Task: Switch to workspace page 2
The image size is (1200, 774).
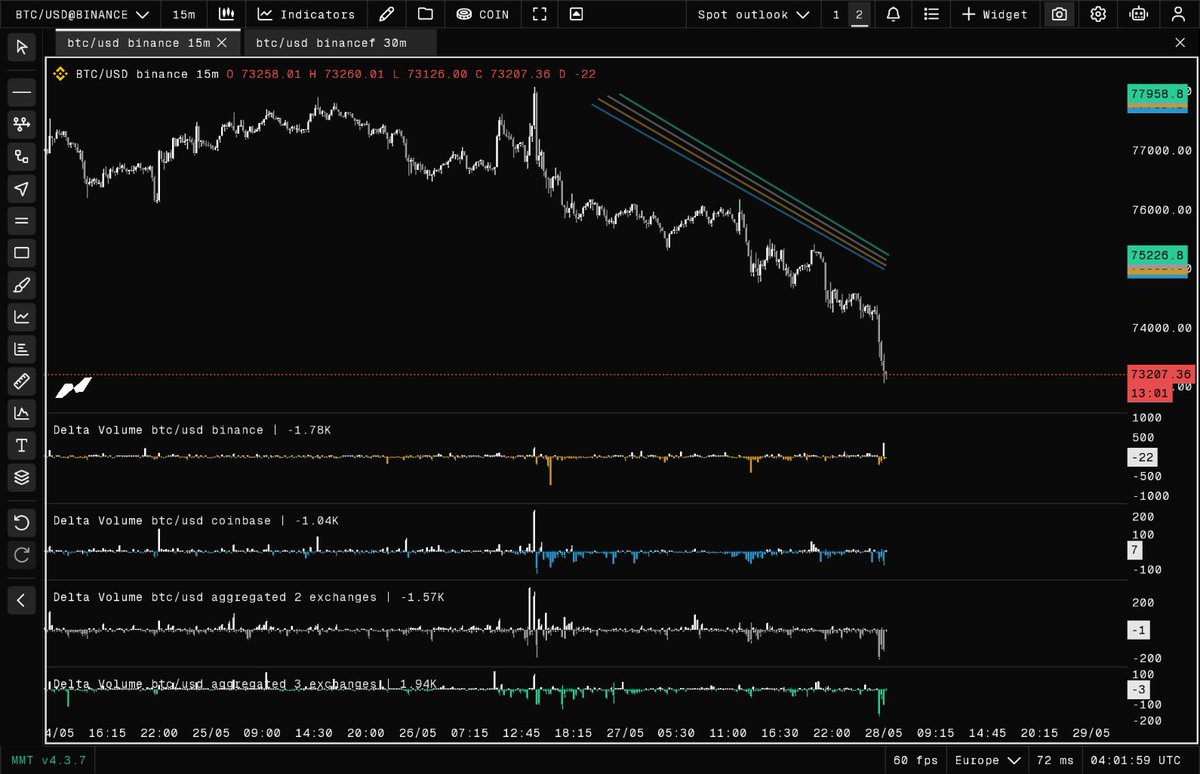Action: tap(859, 14)
